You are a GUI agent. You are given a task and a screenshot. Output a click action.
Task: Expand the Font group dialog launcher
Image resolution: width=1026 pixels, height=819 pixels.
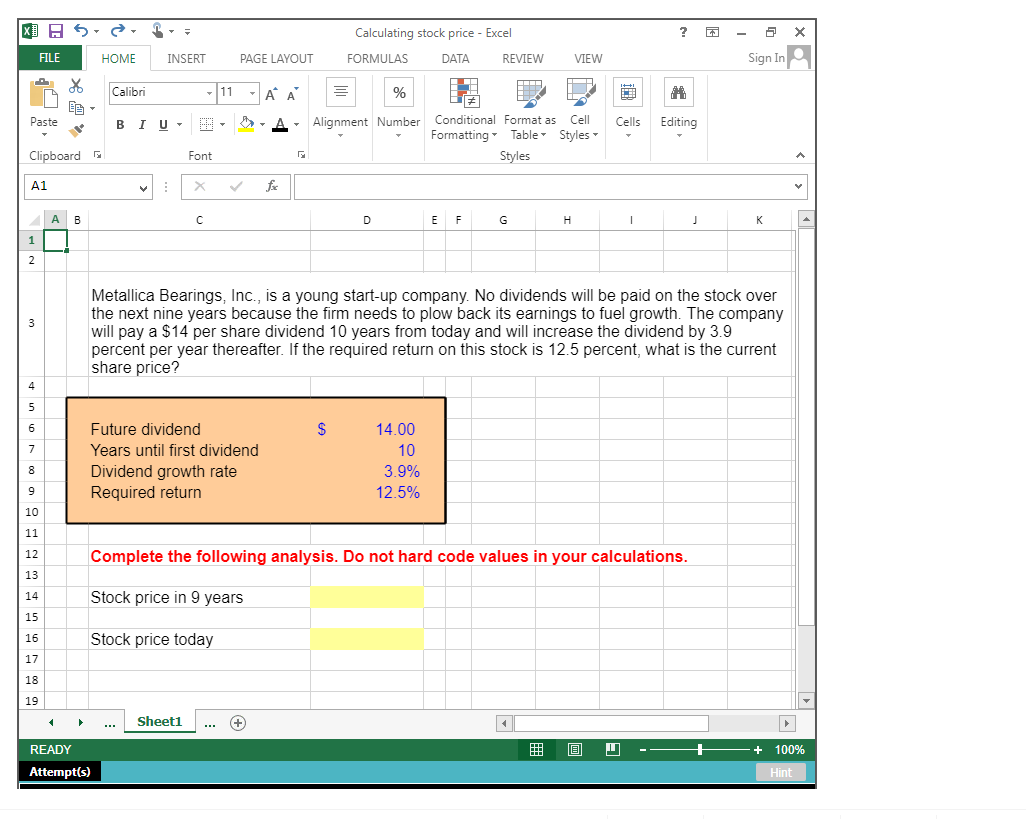pyautogui.click(x=301, y=155)
